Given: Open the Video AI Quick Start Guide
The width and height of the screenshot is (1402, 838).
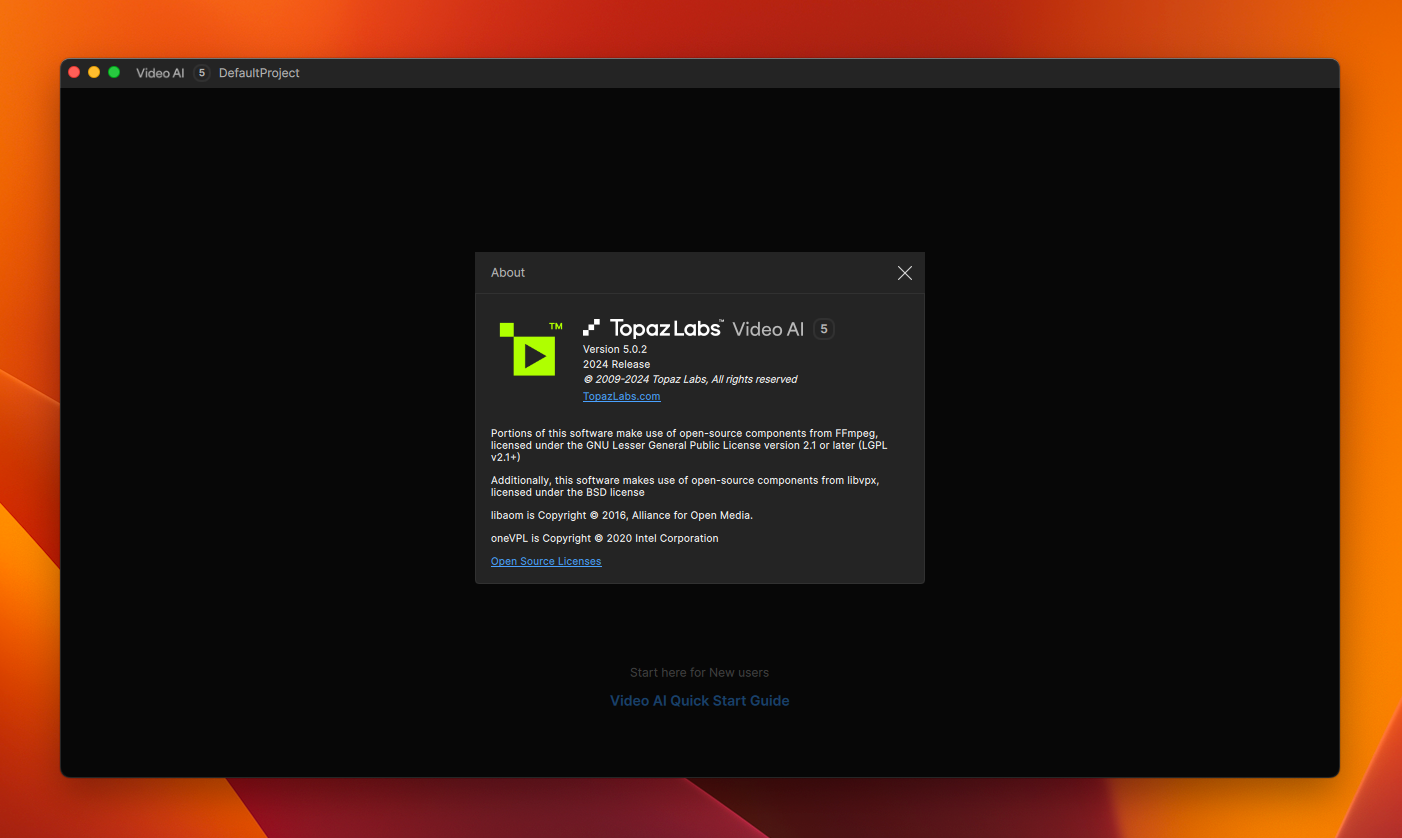Looking at the screenshot, I should coord(700,701).
